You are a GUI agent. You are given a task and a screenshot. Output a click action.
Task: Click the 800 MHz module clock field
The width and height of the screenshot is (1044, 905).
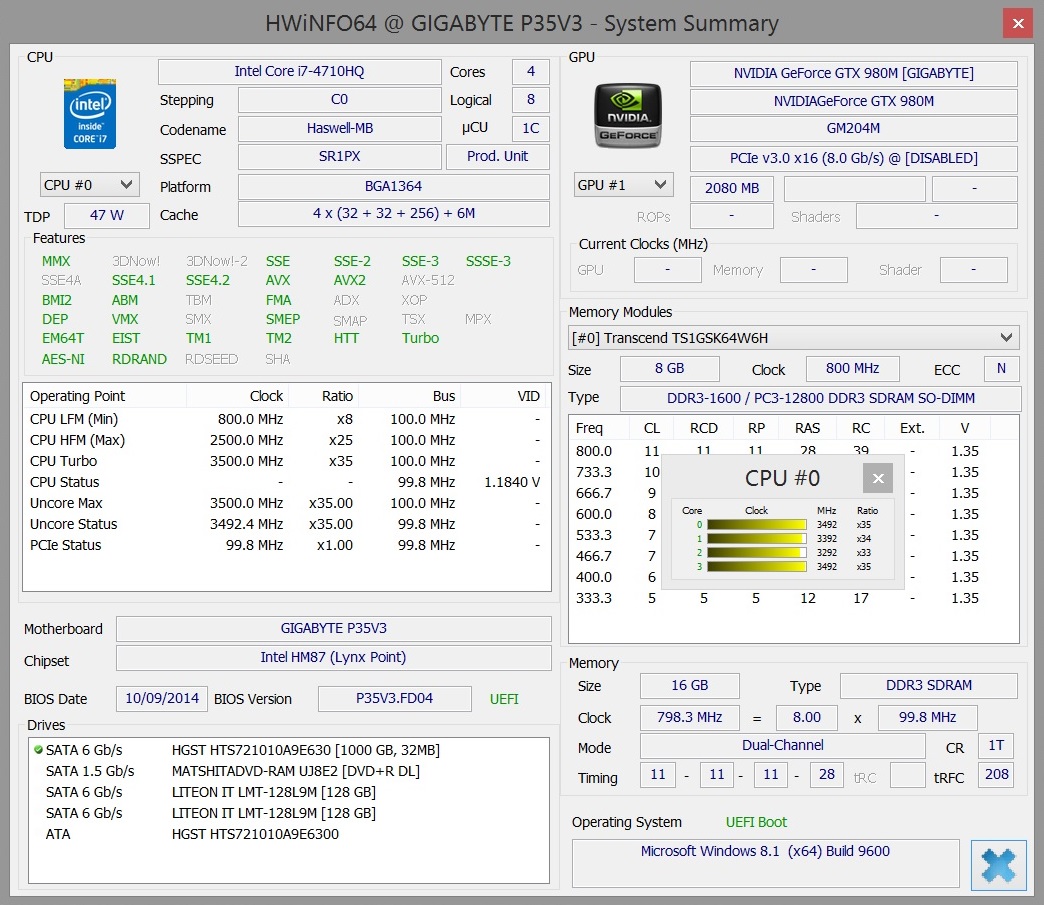[852, 369]
